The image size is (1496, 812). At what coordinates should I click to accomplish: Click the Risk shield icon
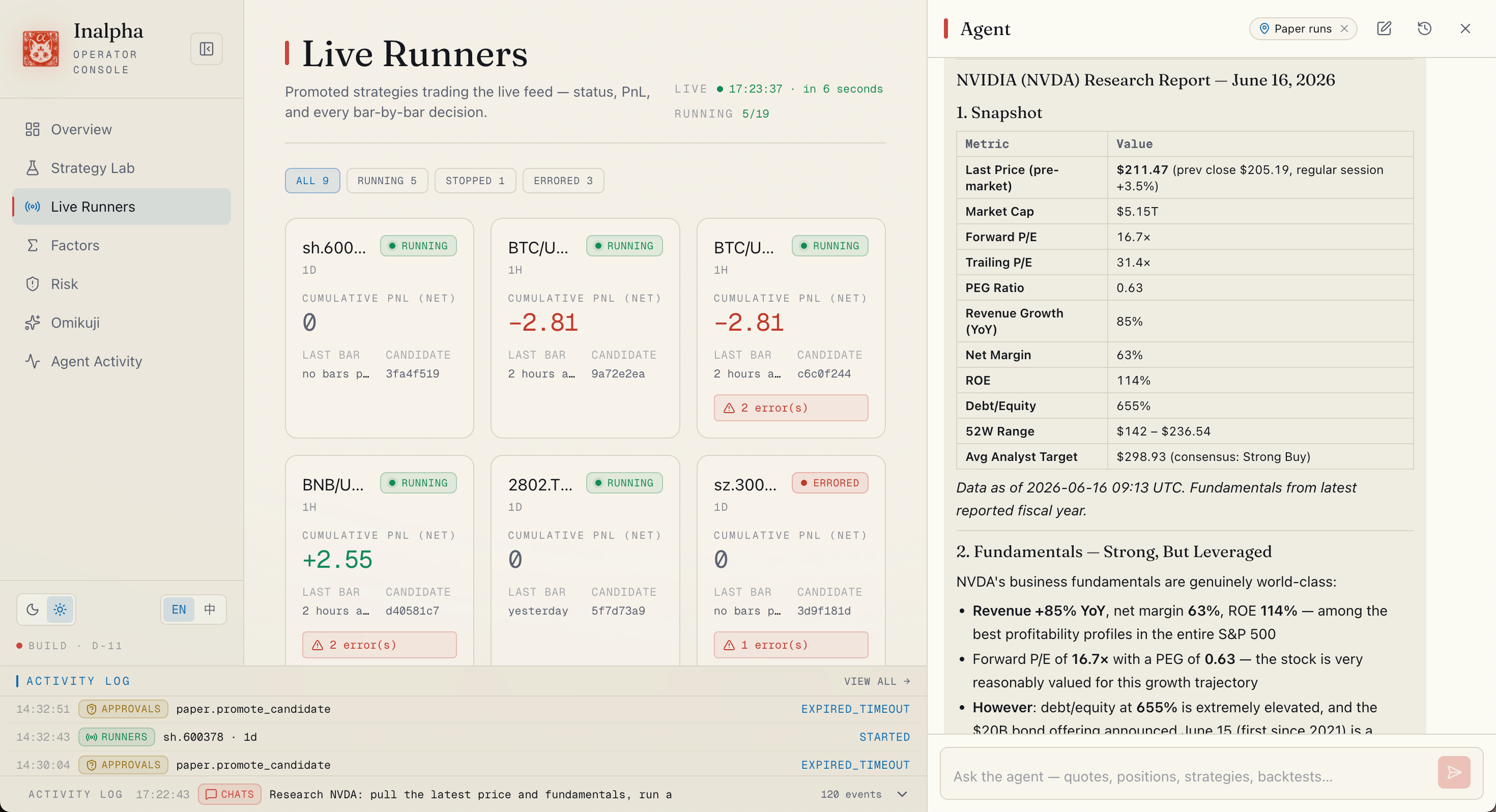point(33,284)
